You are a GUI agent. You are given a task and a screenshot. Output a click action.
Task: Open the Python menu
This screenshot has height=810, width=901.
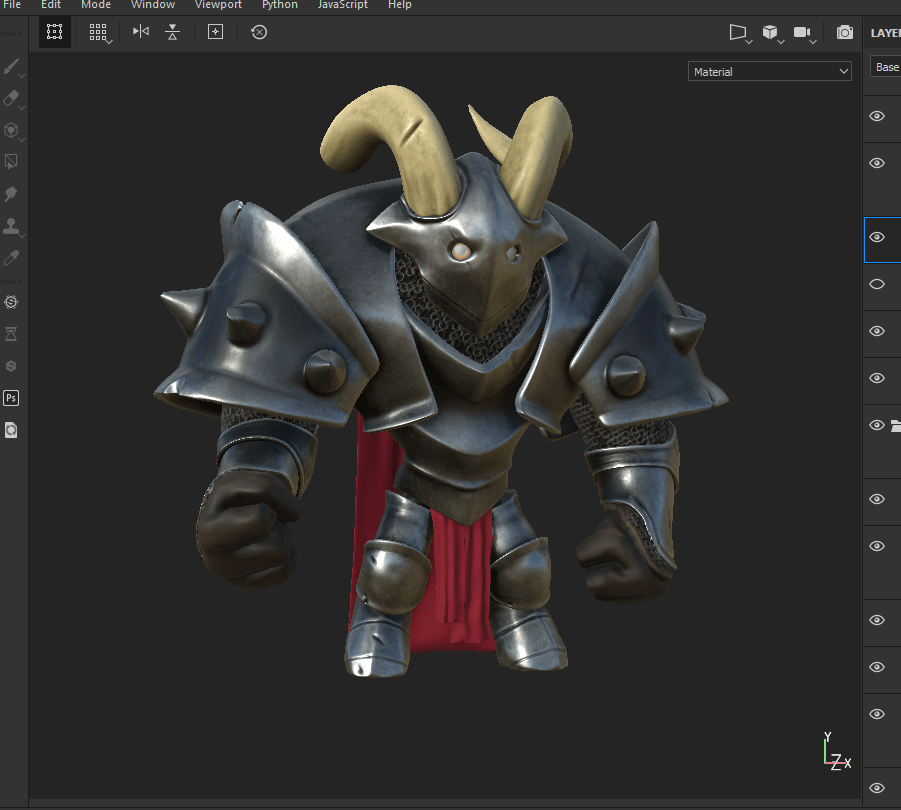point(280,5)
